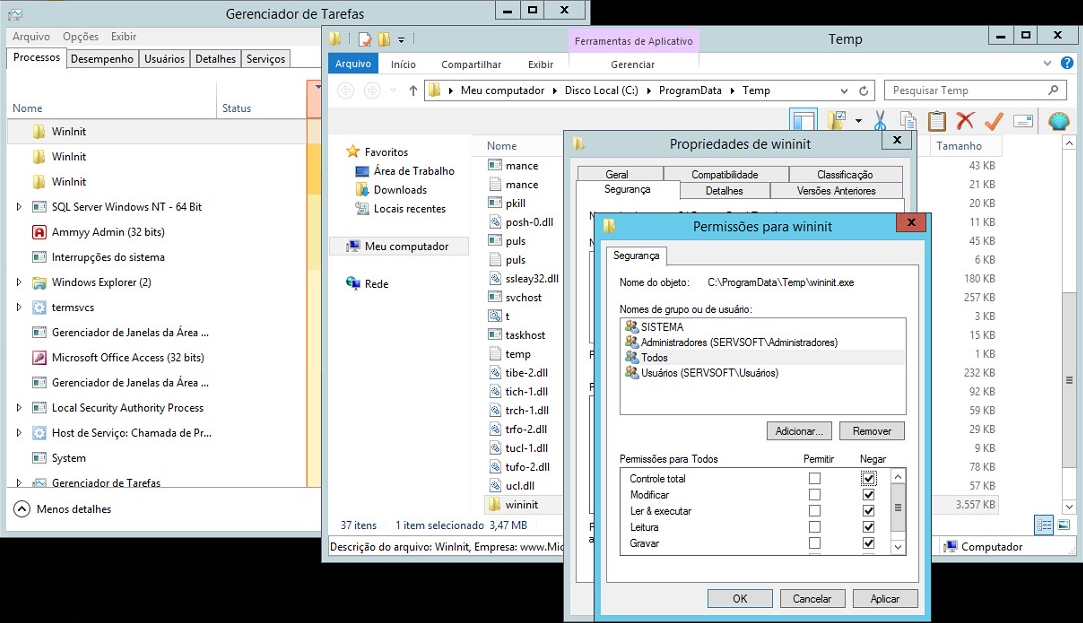The width and height of the screenshot is (1083, 623).
Task: Toggle Negar checkbox for Controle total
Action: [x=868, y=479]
